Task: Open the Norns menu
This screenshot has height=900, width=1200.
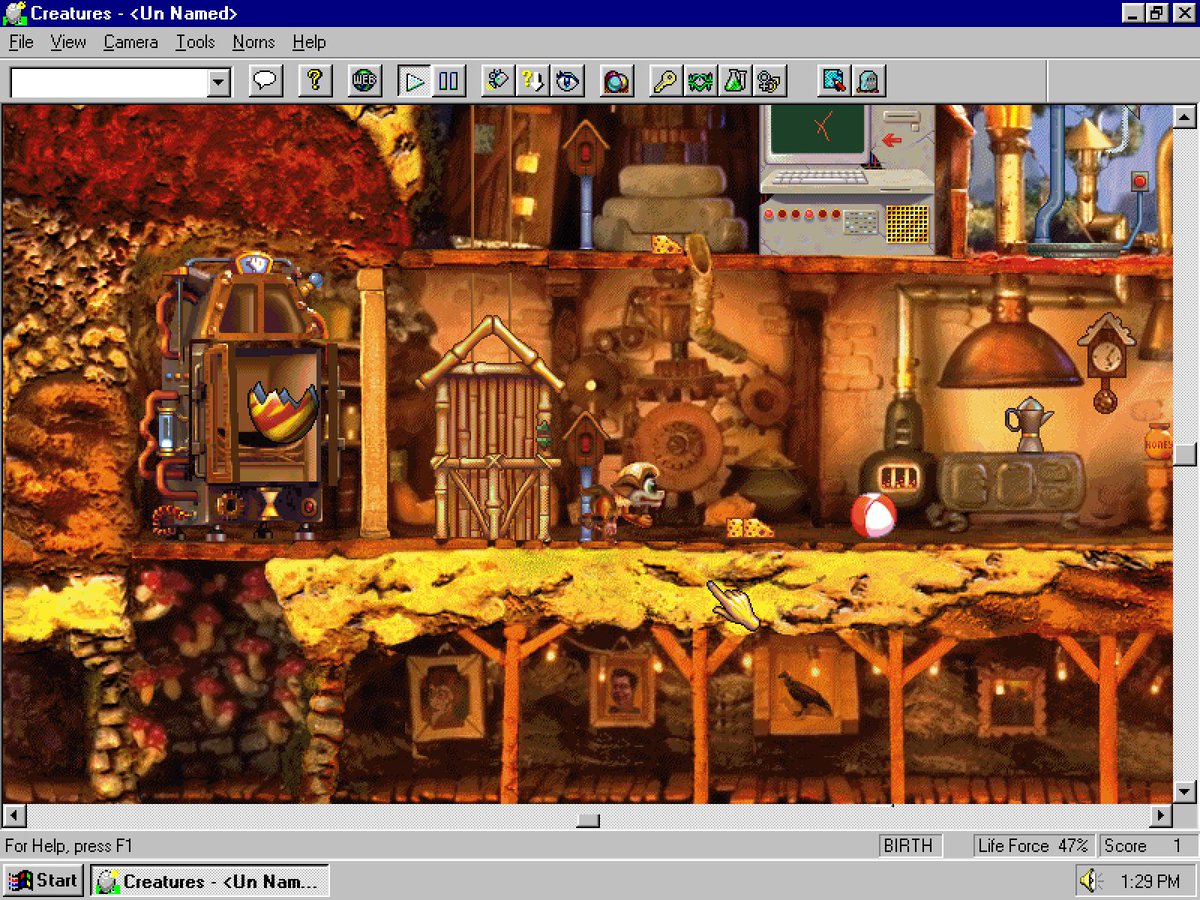Action: pos(254,42)
